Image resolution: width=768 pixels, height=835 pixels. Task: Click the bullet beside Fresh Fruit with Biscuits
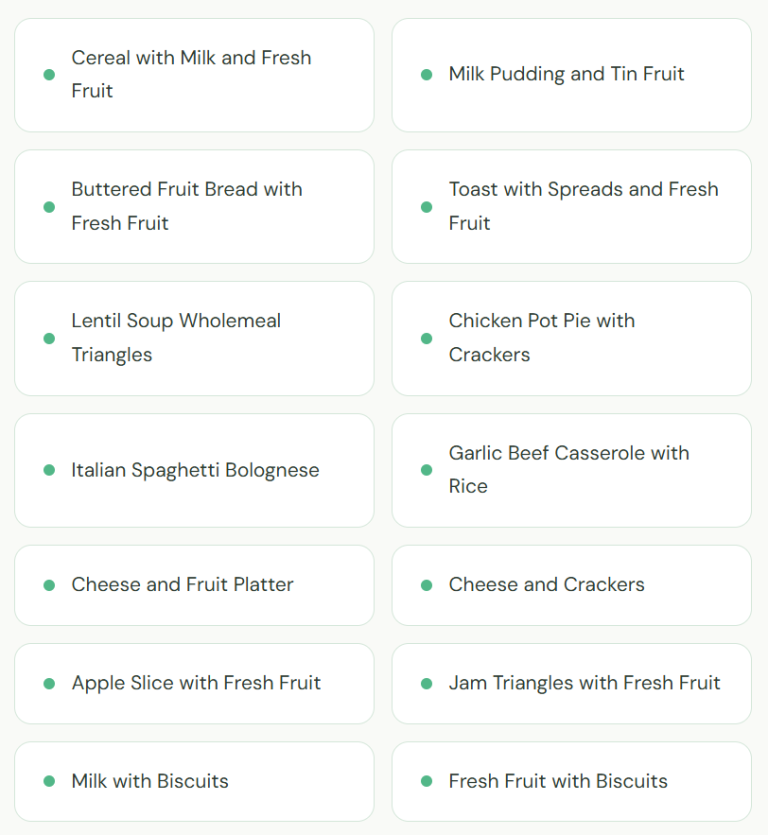click(427, 782)
